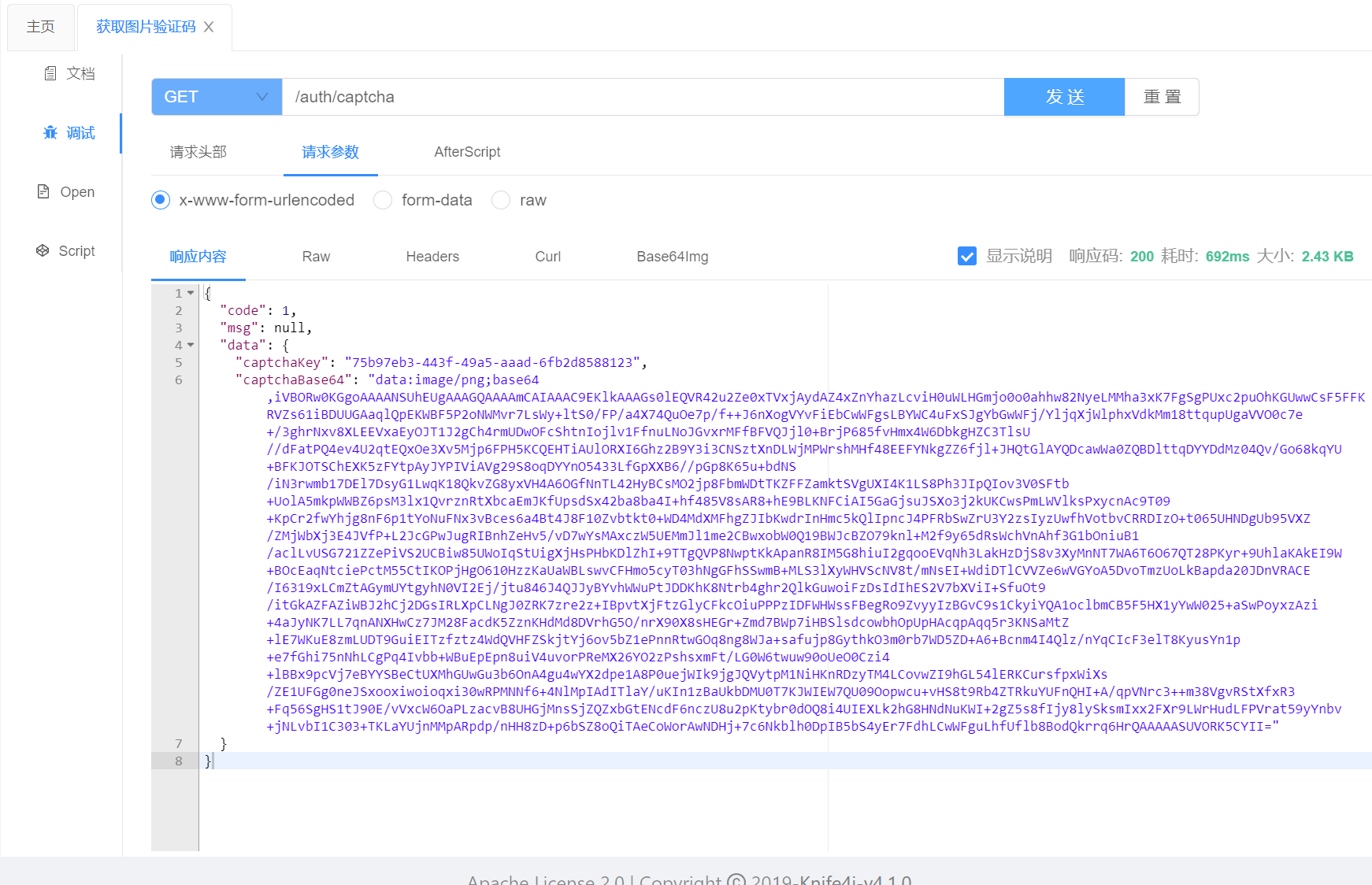Viewport: 1372px width, 885px height.
Task: Switch to 请求头部 tab
Action: coord(198,152)
